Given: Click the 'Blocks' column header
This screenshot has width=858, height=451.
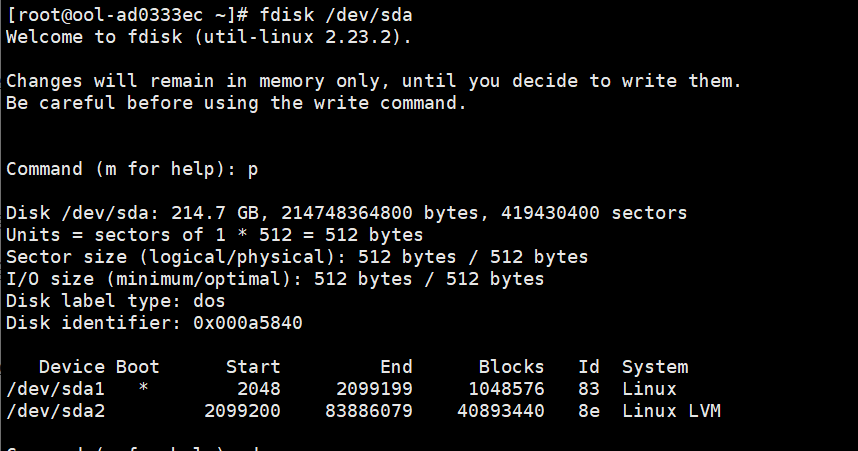Looking at the screenshot, I should 511,367.
